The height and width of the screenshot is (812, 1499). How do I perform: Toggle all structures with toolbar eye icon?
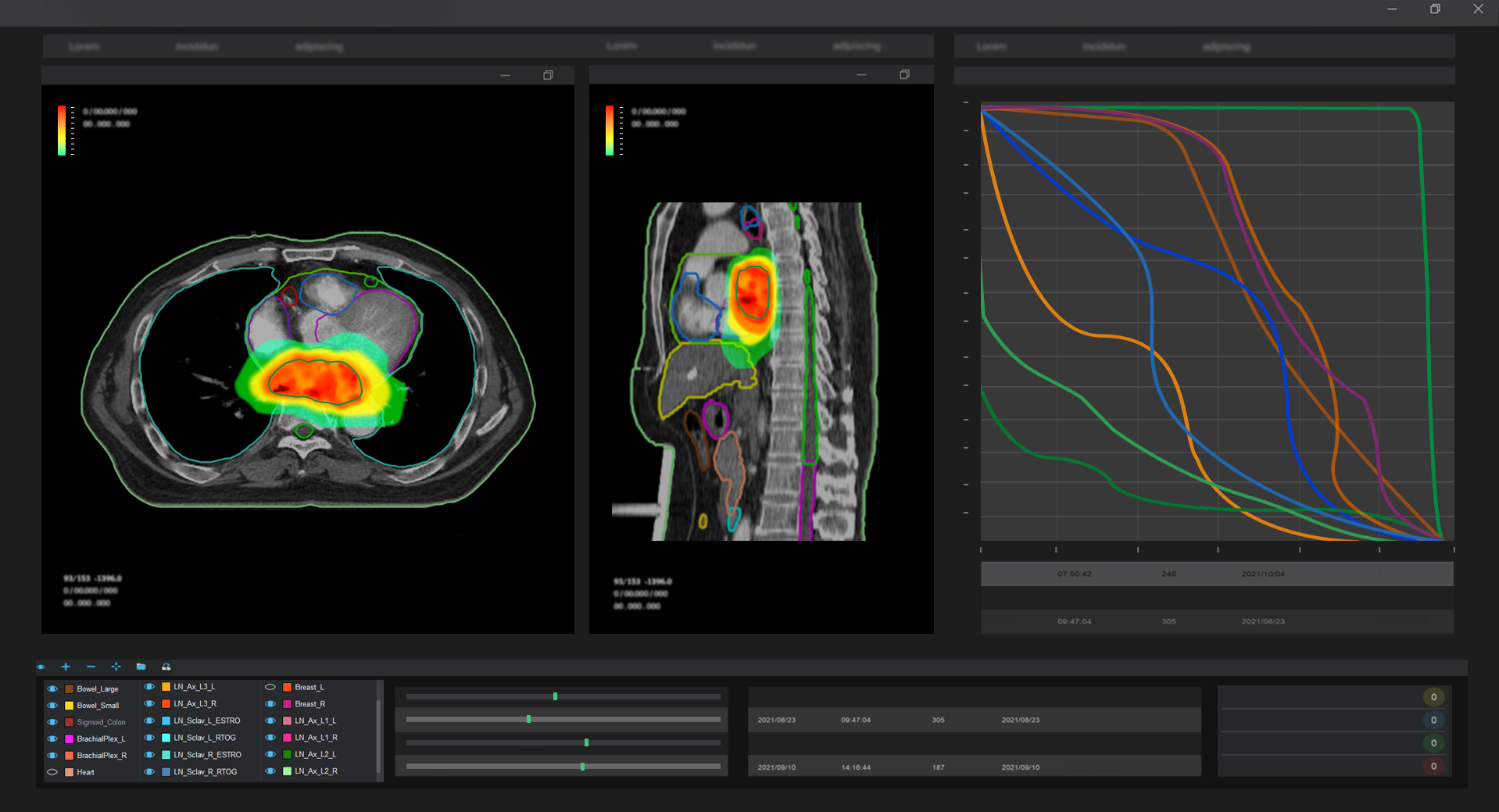pyautogui.click(x=41, y=667)
